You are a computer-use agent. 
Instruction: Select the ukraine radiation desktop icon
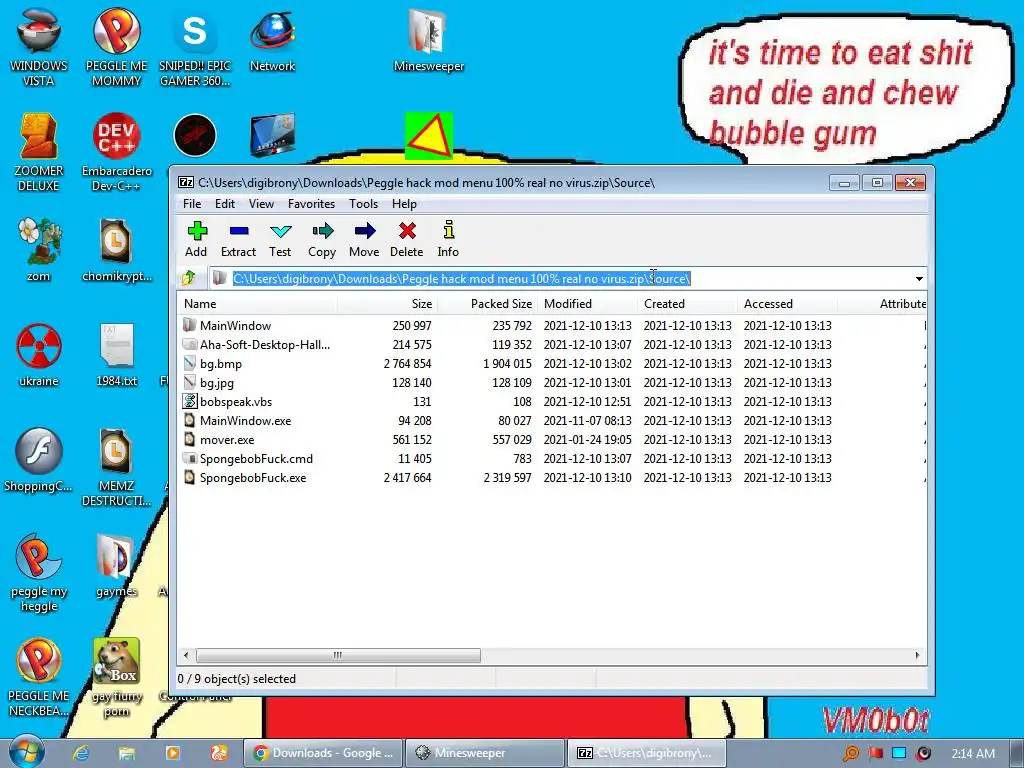coord(39,355)
